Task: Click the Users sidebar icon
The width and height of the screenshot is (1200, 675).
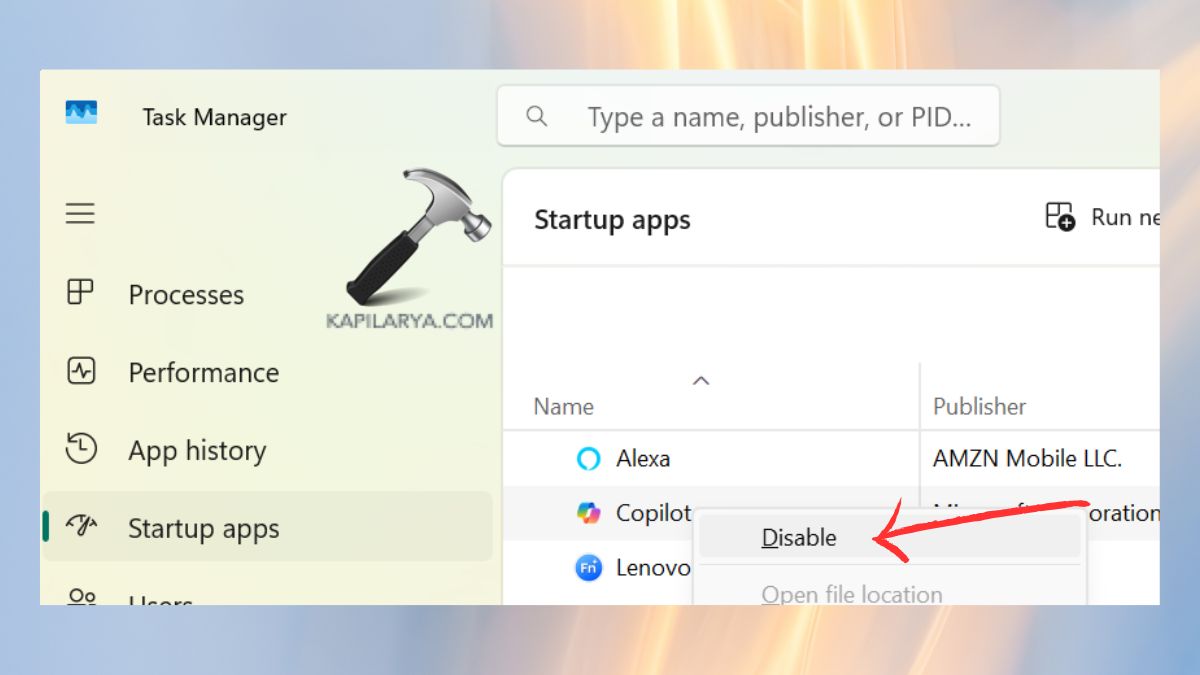Action: pos(80,597)
